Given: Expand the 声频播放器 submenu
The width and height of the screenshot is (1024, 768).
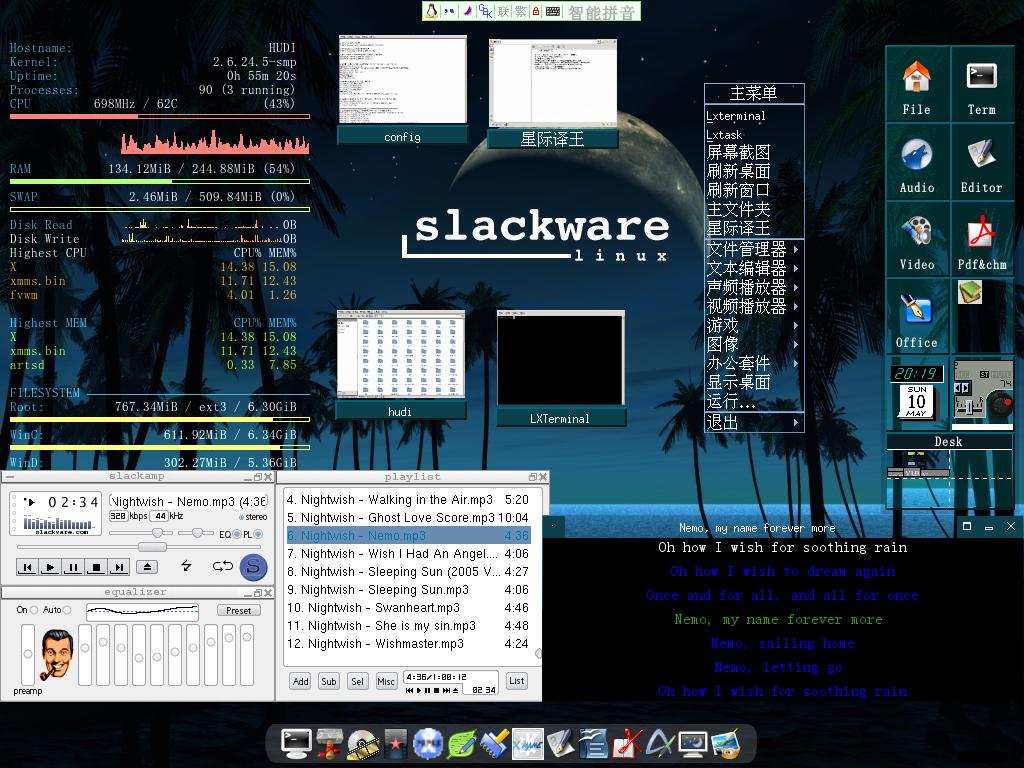Looking at the screenshot, I should click(754, 287).
